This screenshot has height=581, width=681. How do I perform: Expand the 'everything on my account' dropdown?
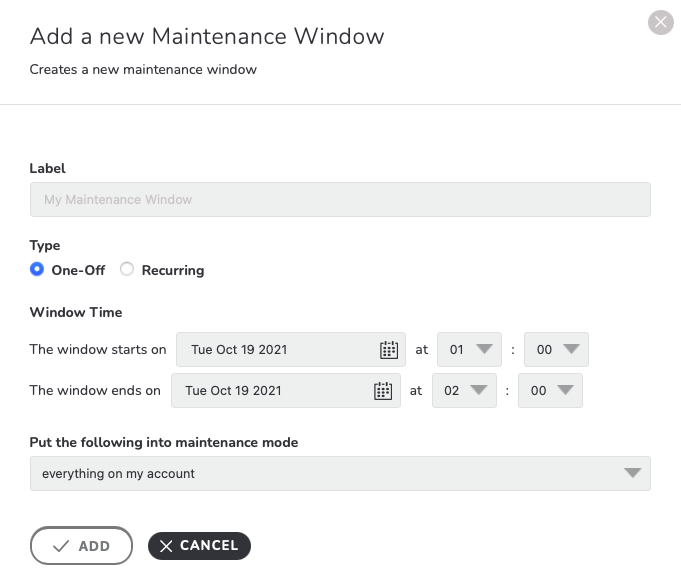(x=340, y=473)
